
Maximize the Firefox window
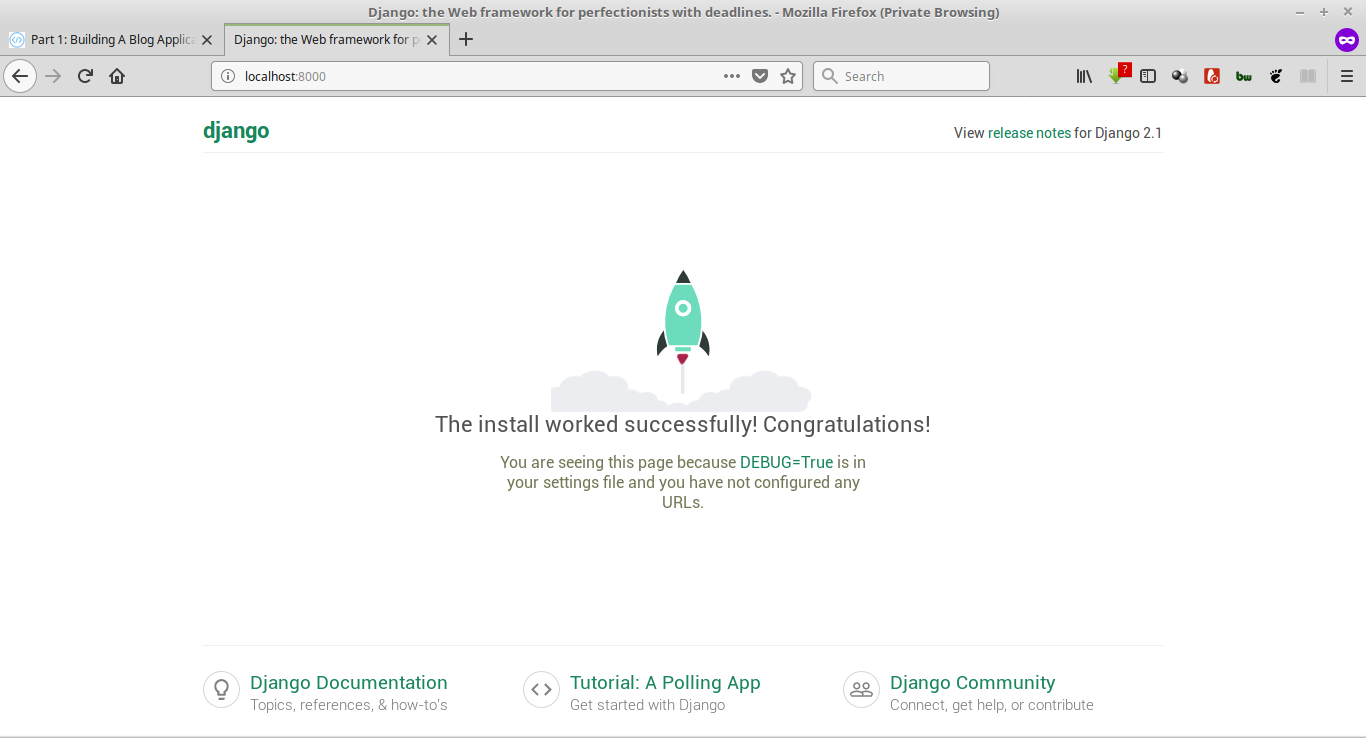click(1324, 12)
